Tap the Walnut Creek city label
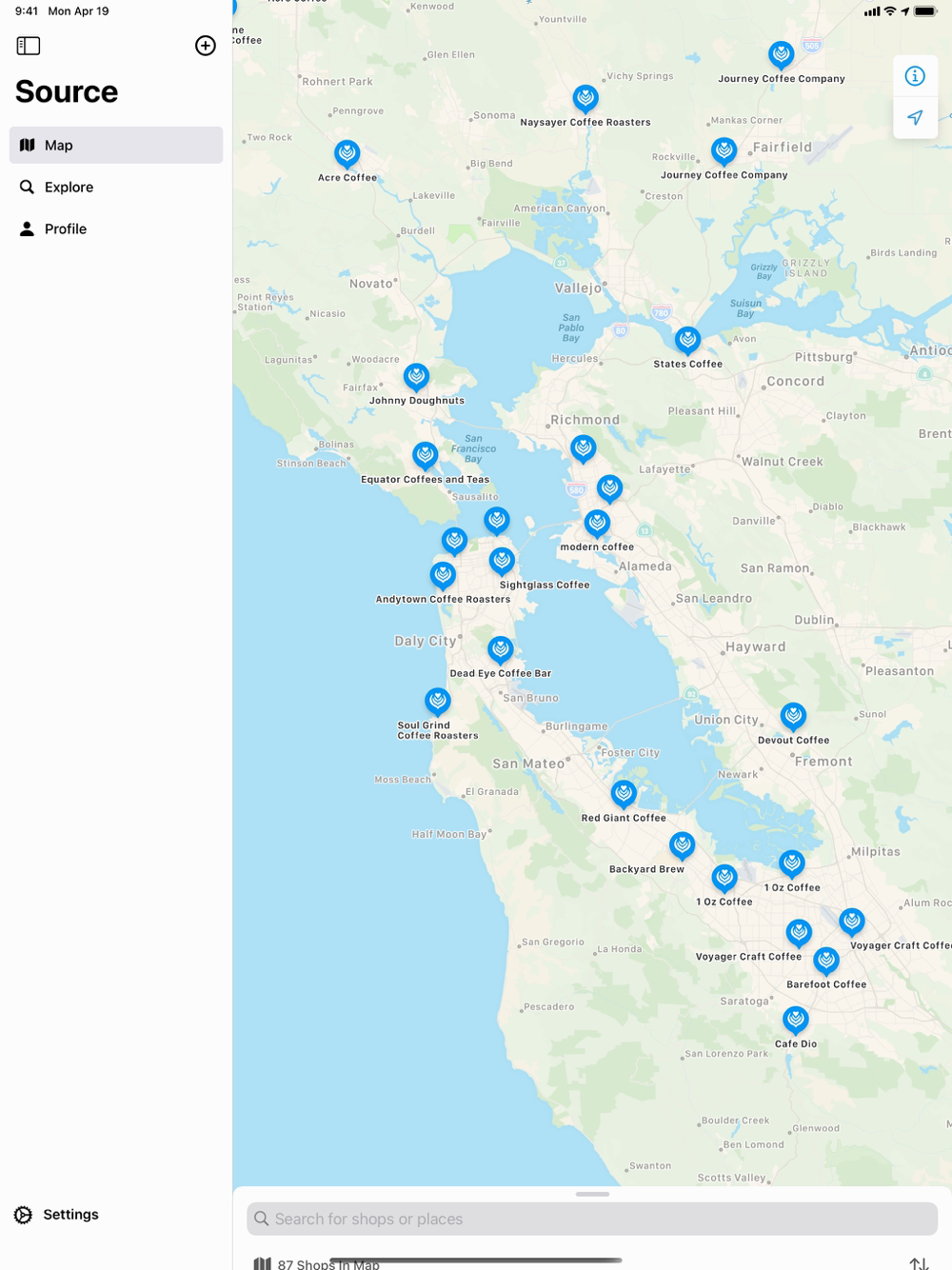The width and height of the screenshot is (952, 1270). 783,462
